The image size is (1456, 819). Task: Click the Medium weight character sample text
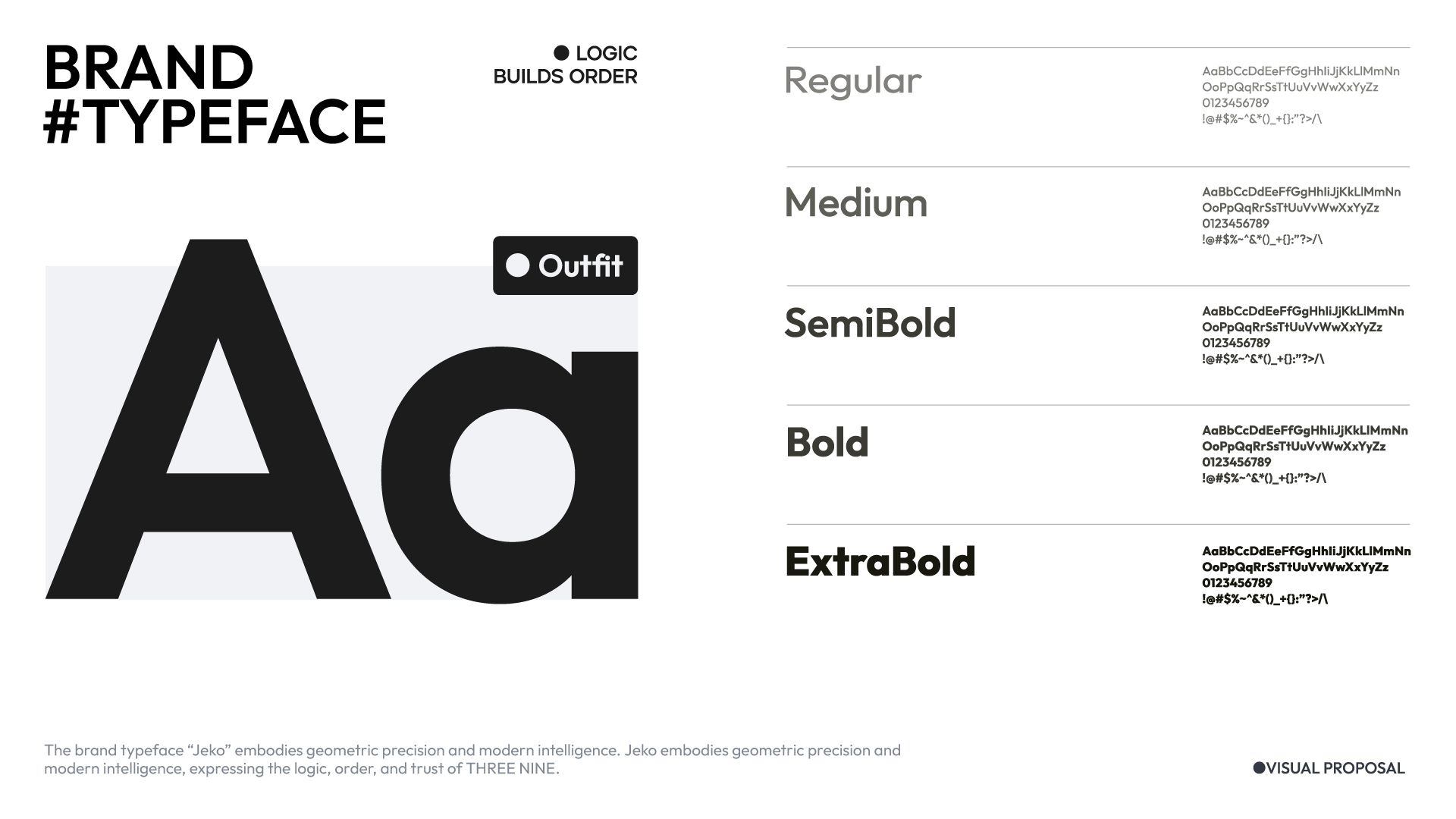tap(1301, 215)
